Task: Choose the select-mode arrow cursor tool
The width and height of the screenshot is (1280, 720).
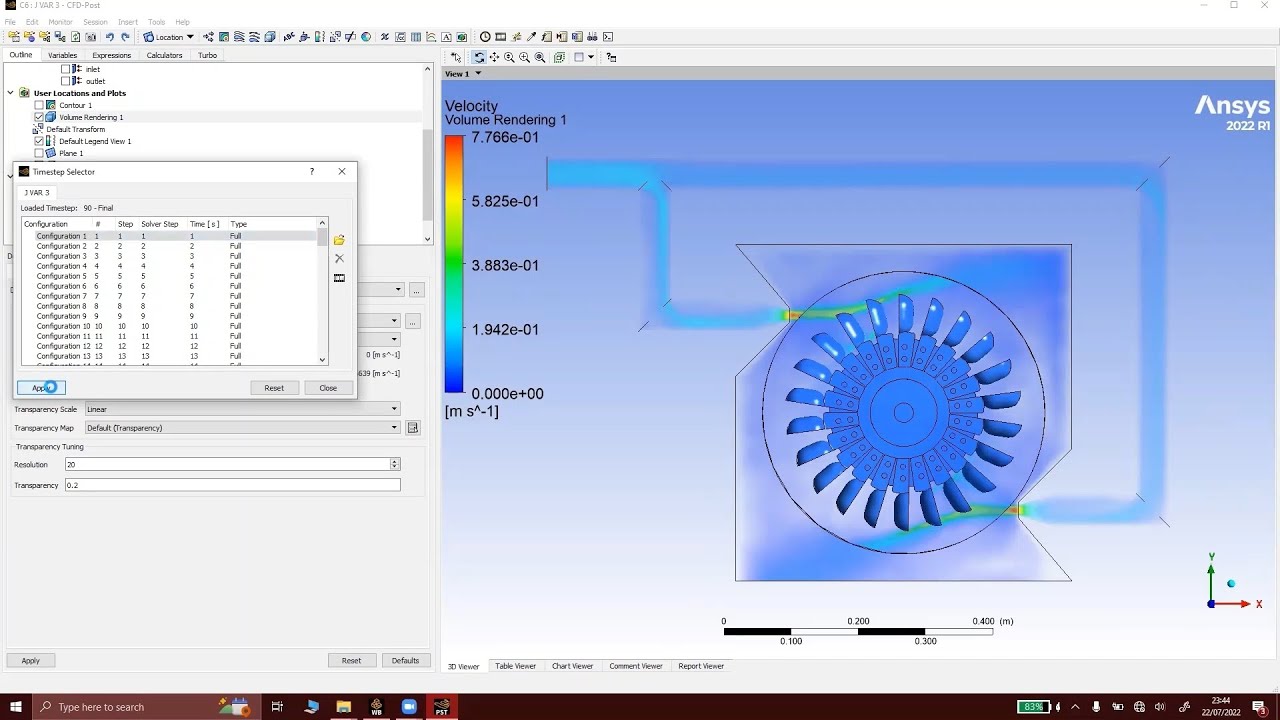Action: [455, 57]
